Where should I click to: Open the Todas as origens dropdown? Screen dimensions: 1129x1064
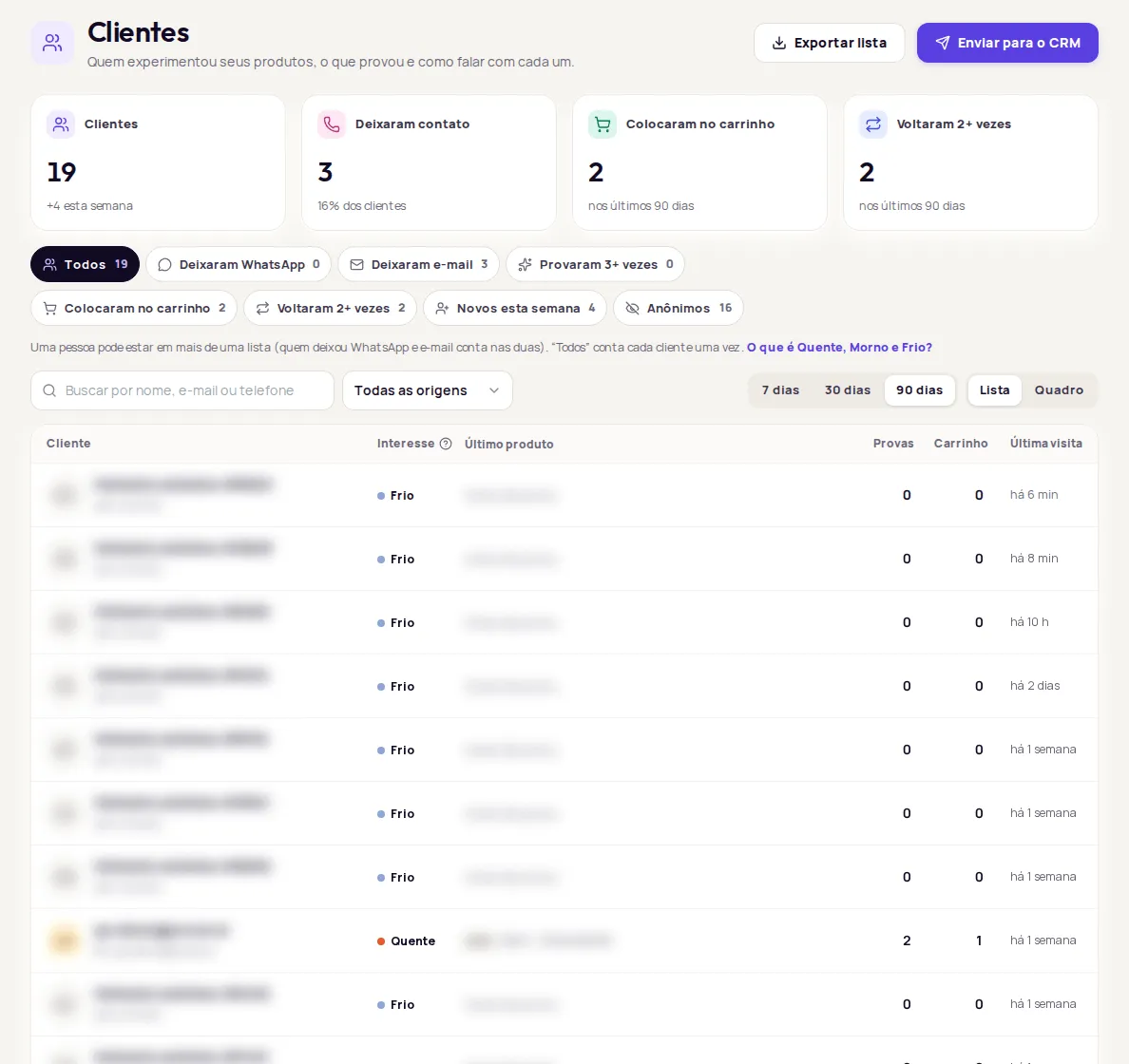(428, 390)
